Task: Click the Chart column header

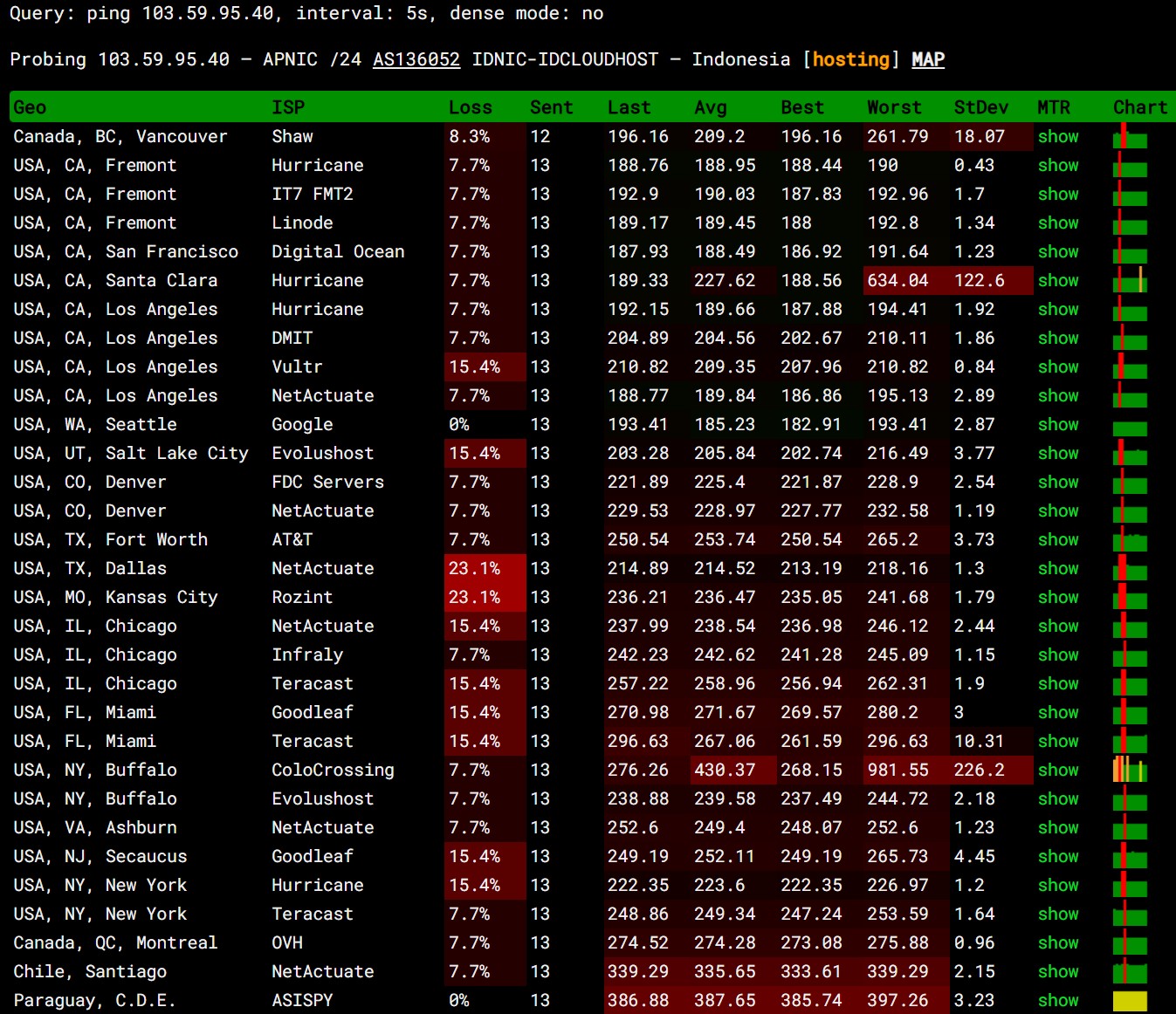Action: [1140, 107]
